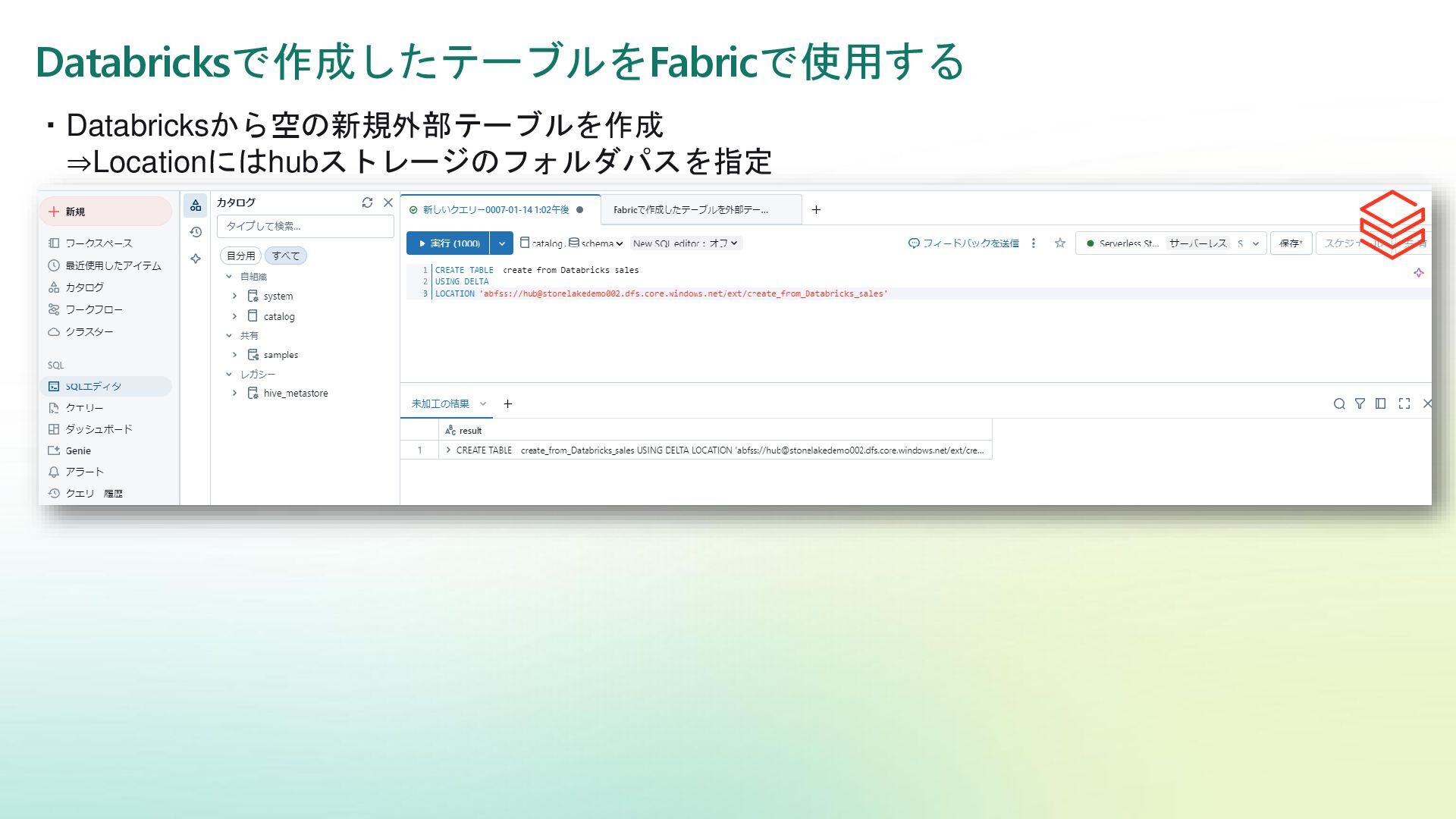Click the assistant sparkle icon in side rail
The height and width of the screenshot is (819, 1456).
196,259
